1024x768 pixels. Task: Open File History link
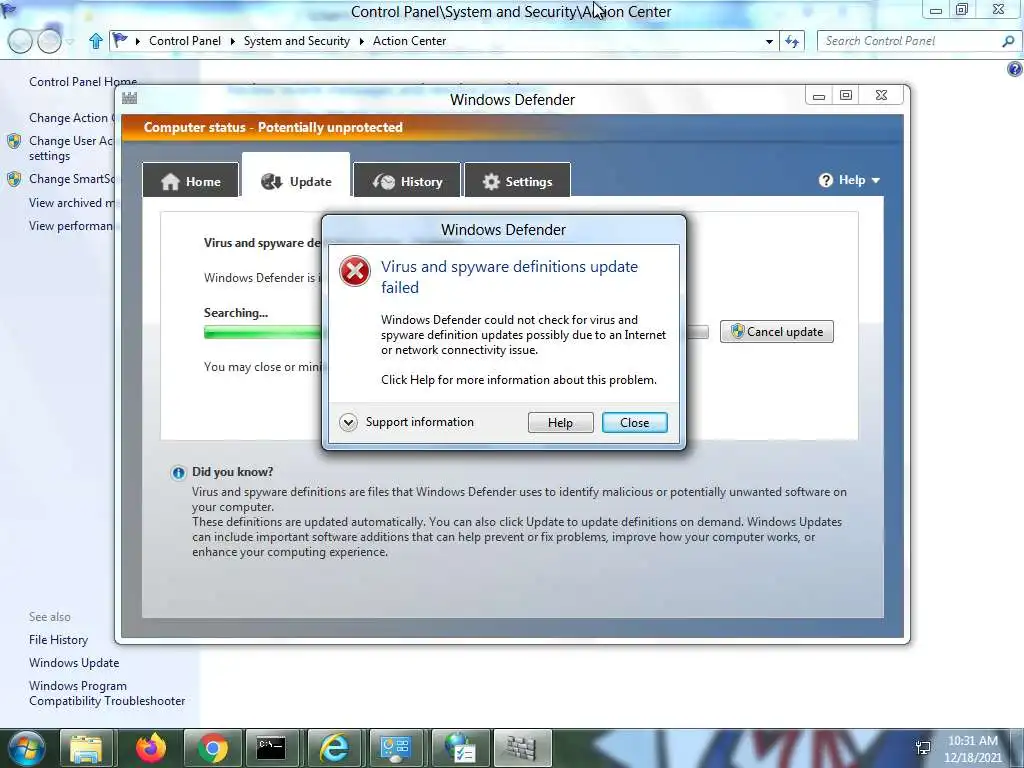point(58,640)
